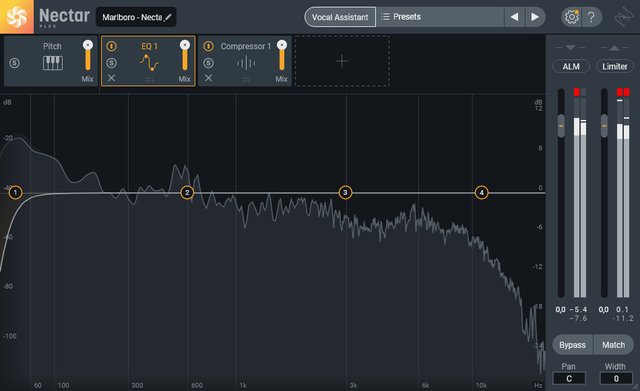Open the help question mark

pos(591,17)
